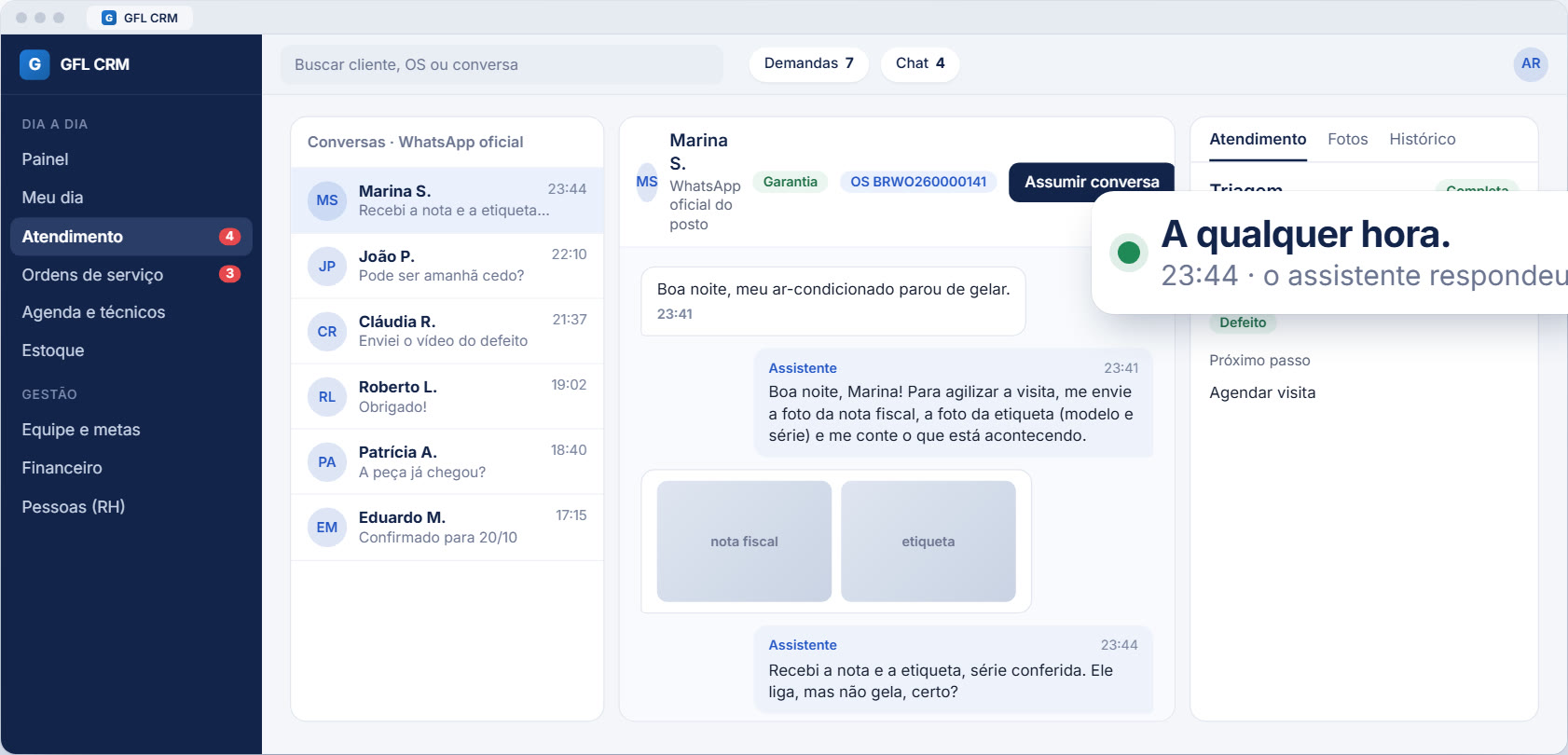
Task: Click the 23:44 timestamp on Marina S. row
Action: point(567,188)
